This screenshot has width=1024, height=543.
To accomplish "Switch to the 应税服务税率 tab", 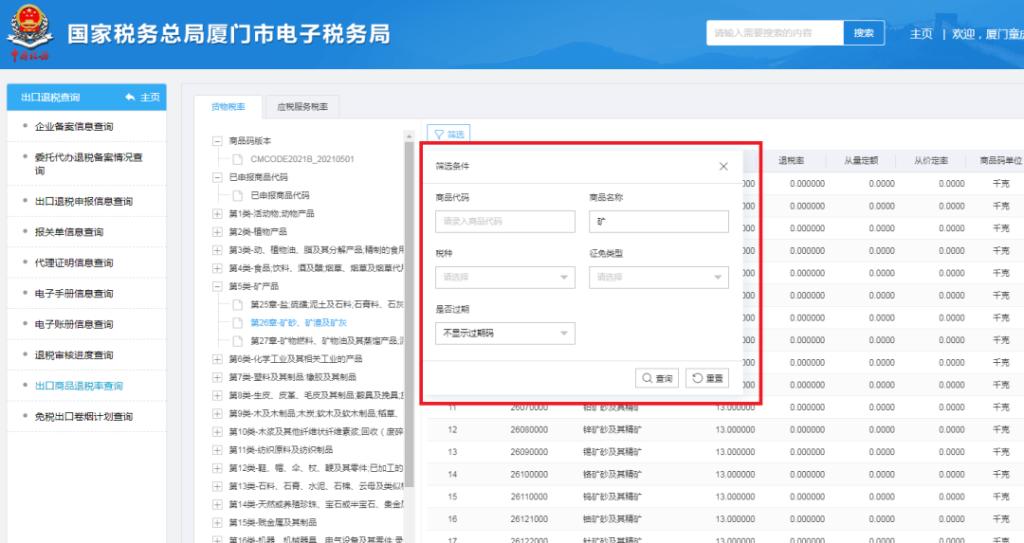I will click(301, 107).
